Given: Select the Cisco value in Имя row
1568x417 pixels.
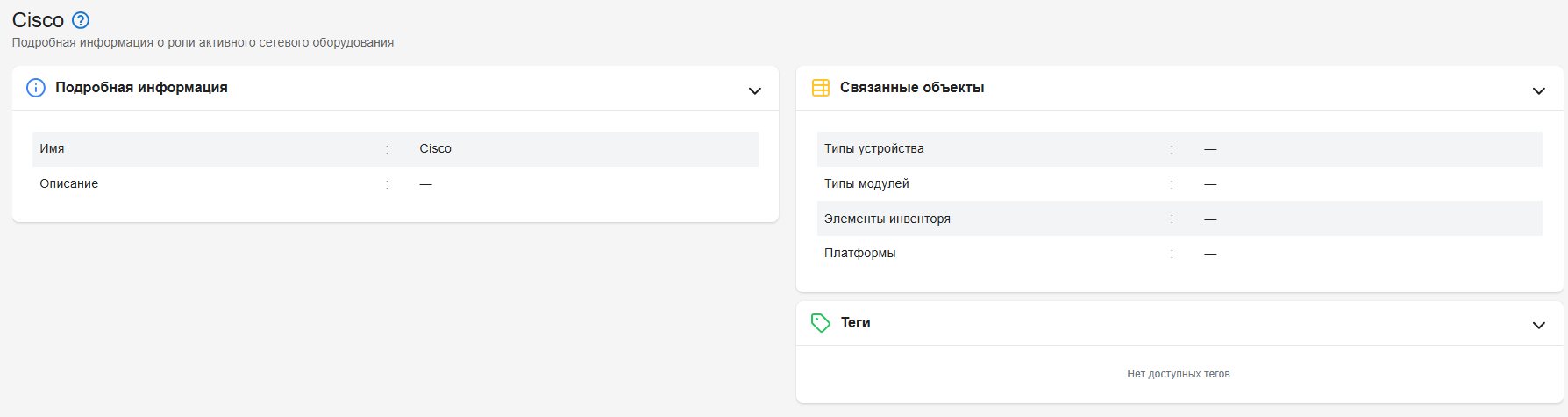Looking at the screenshot, I should coord(436,148).
